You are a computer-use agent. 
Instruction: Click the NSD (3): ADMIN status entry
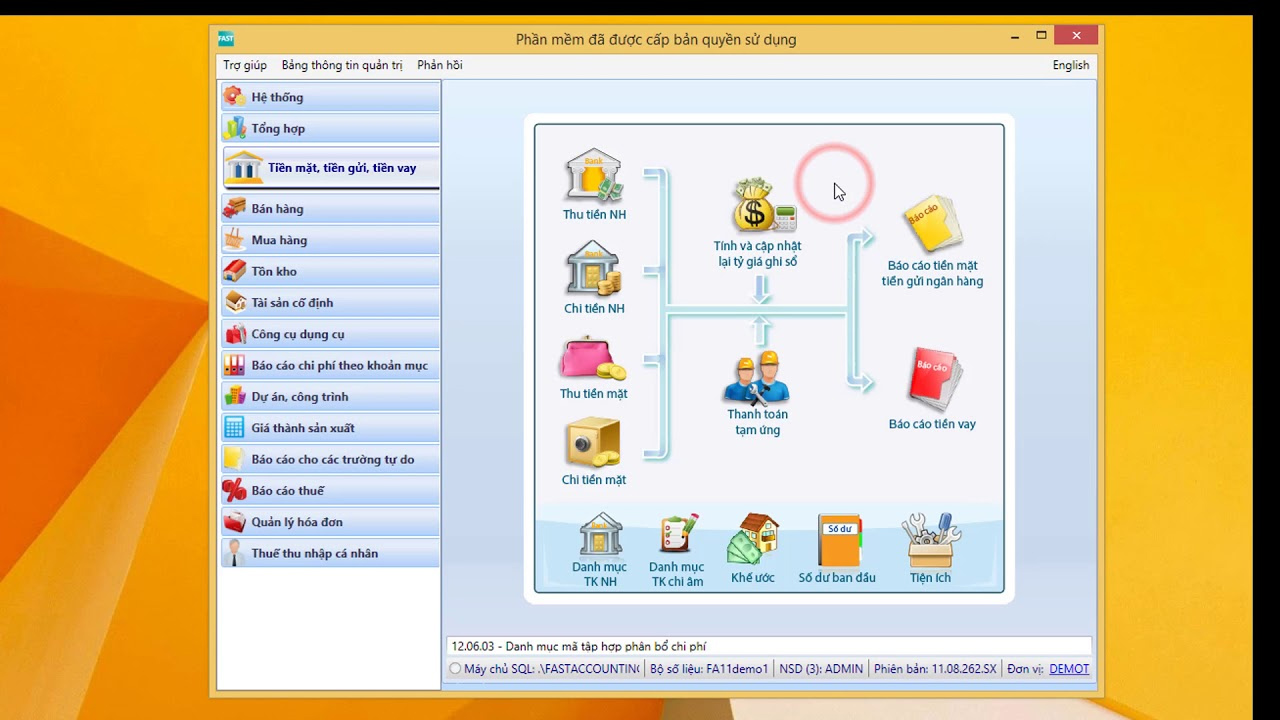821,669
